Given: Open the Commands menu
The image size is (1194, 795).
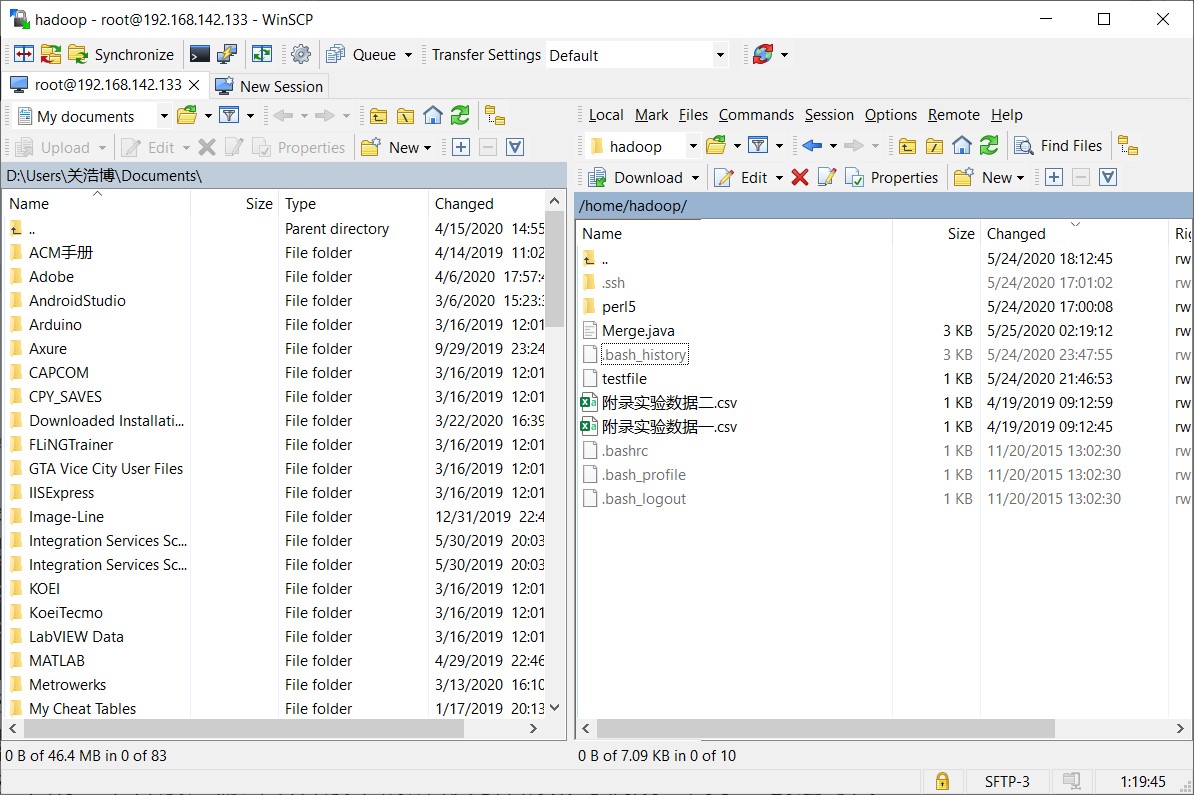Looking at the screenshot, I should pyautogui.click(x=756, y=115).
